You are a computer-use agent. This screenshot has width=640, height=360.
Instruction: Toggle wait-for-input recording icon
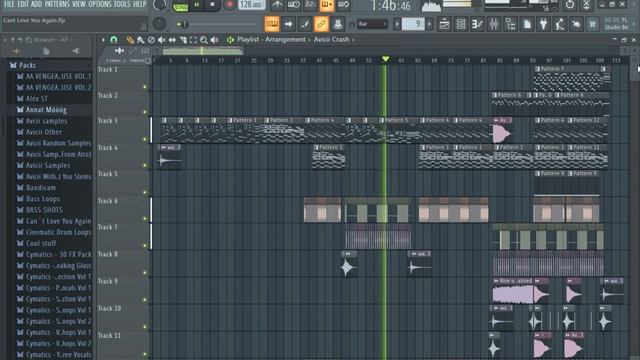(x=293, y=5)
